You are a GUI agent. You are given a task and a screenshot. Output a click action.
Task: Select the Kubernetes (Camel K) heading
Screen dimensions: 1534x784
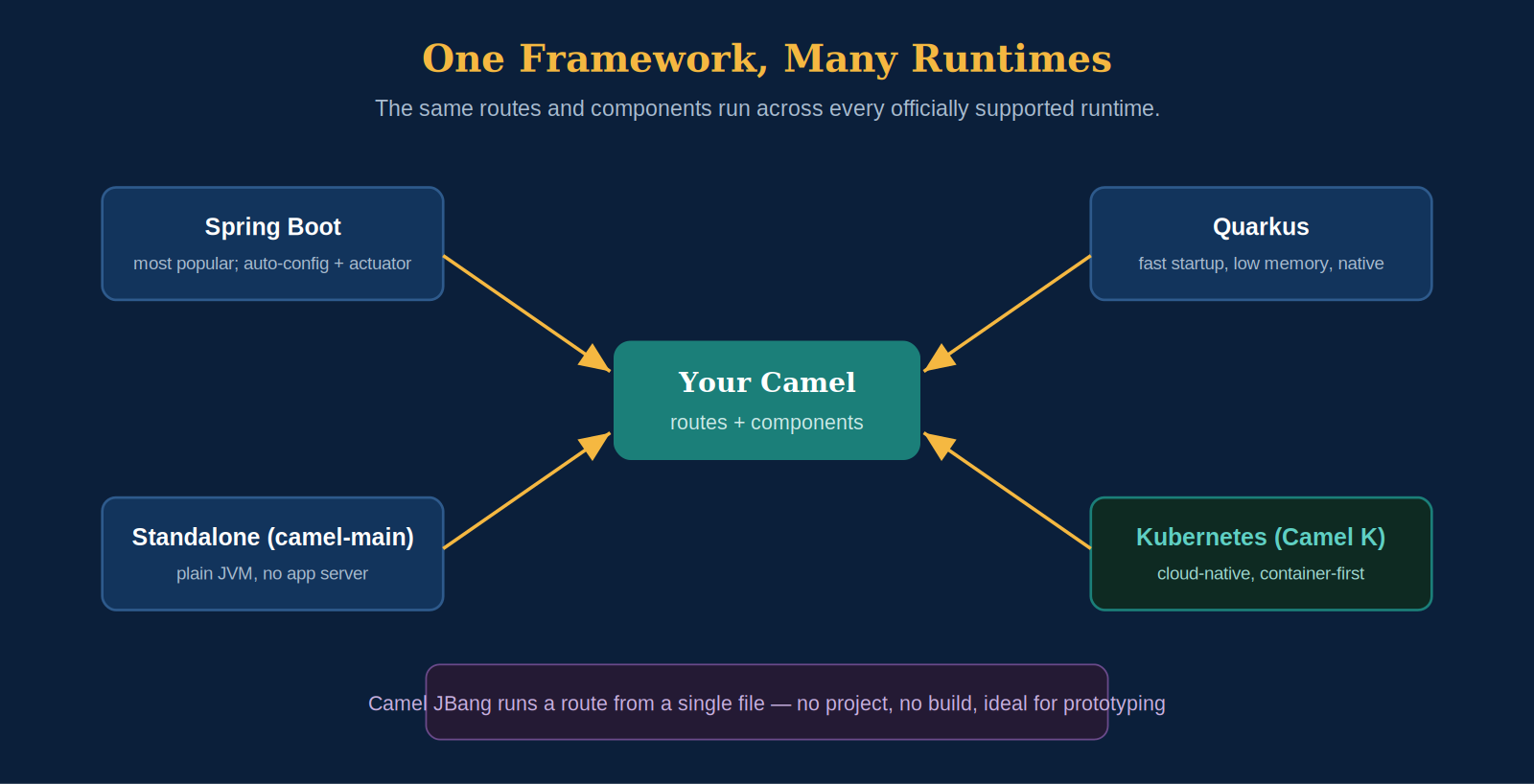point(1261,538)
